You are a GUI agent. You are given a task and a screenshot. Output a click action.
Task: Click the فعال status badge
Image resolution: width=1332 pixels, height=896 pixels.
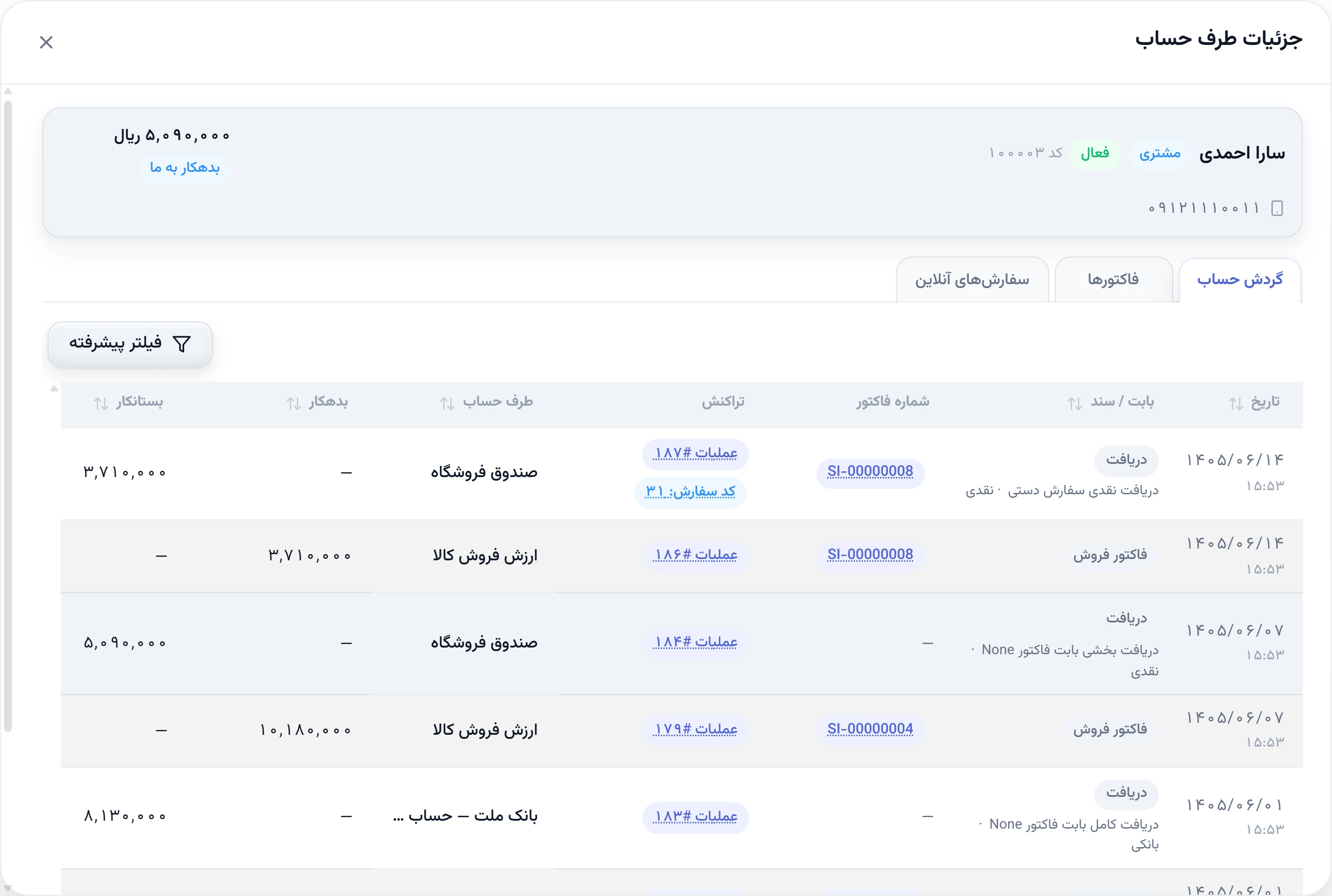[1095, 154]
